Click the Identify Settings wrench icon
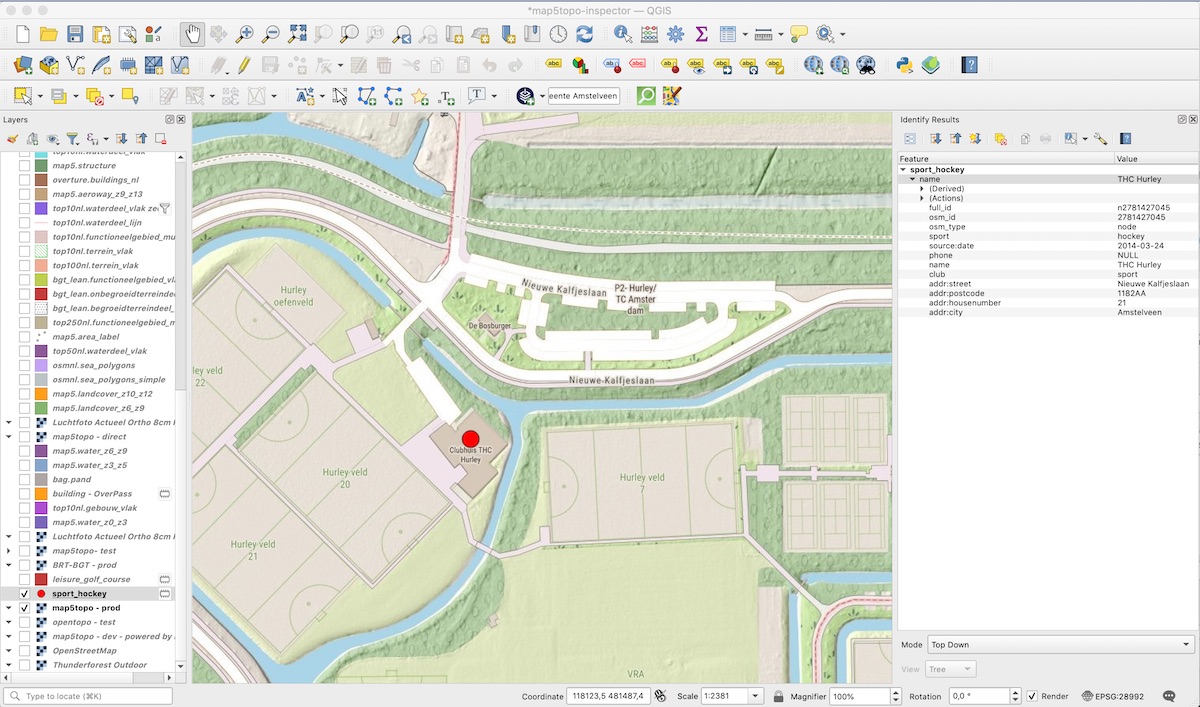1200x707 pixels. pyautogui.click(x=1102, y=137)
